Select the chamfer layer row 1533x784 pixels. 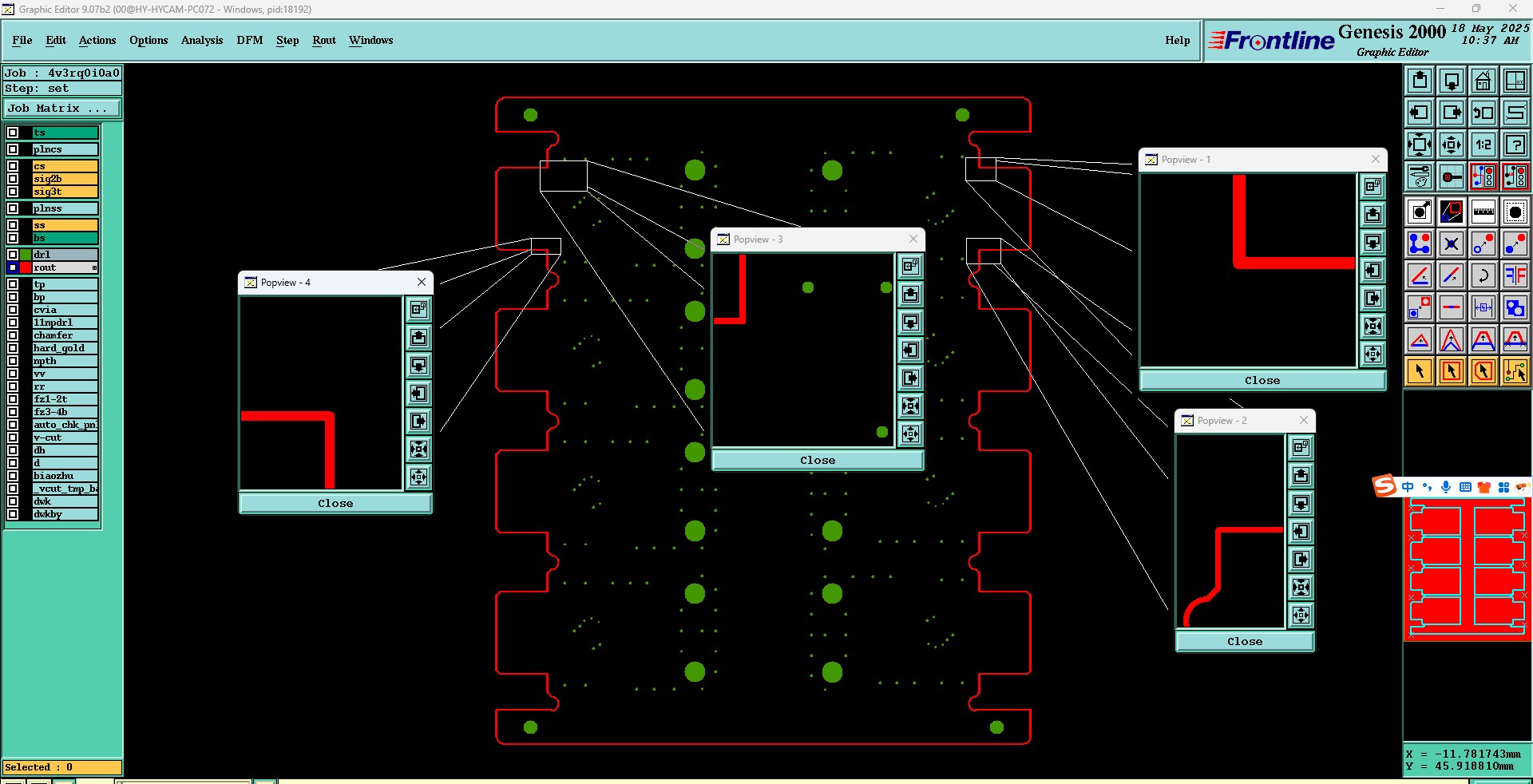click(65, 335)
